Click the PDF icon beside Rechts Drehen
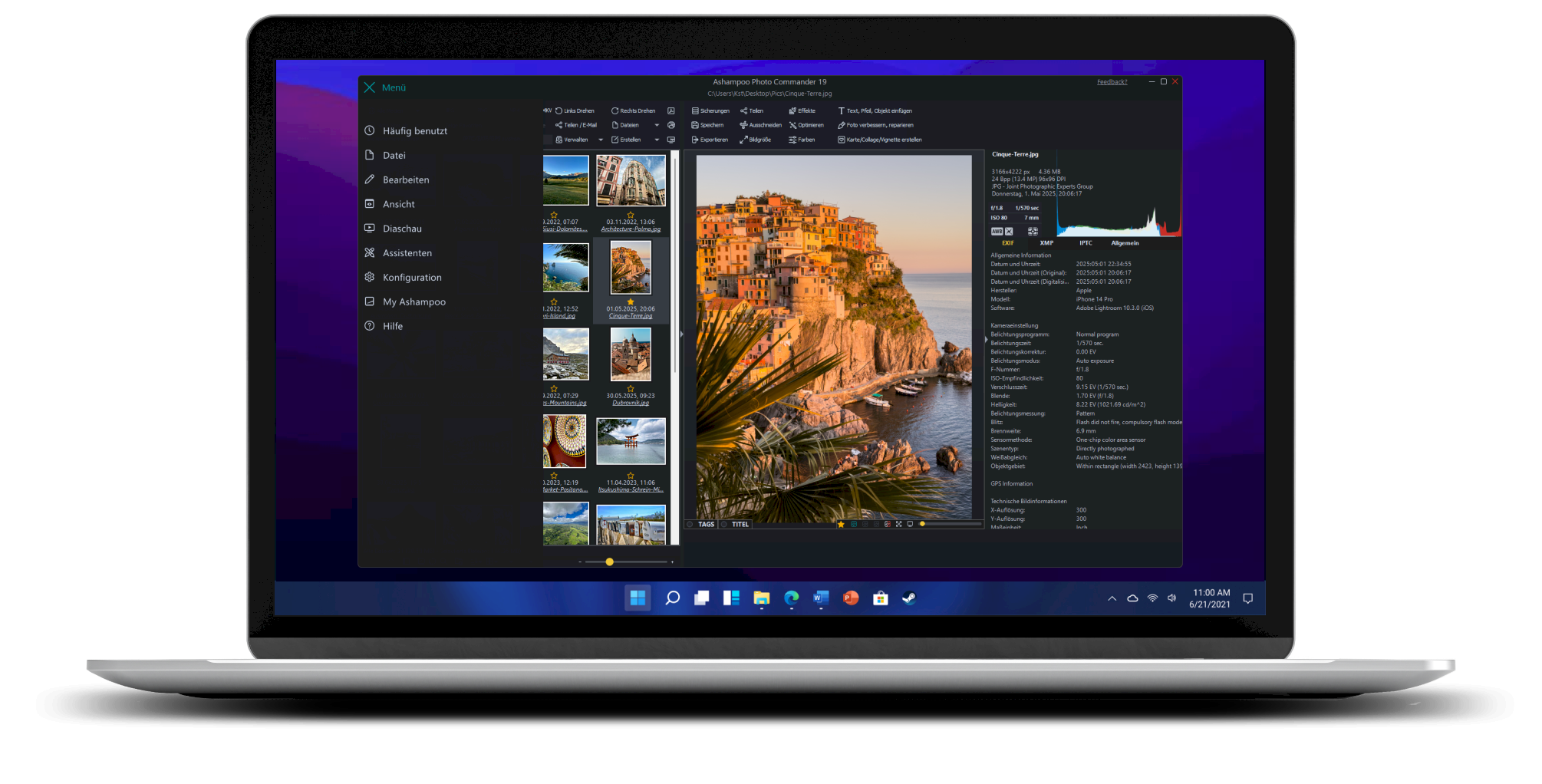The height and width of the screenshot is (784, 1542). (x=671, y=110)
